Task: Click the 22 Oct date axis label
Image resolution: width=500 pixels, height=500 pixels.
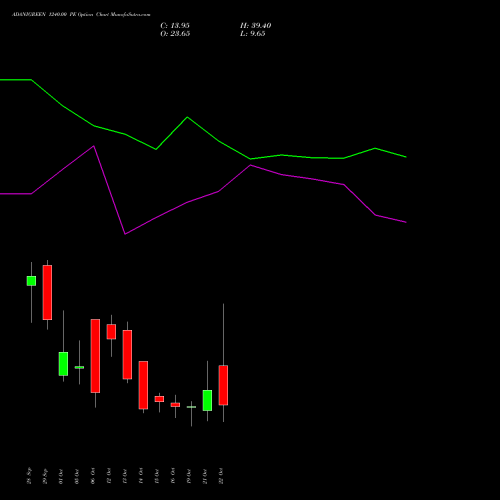Action: coord(221,476)
